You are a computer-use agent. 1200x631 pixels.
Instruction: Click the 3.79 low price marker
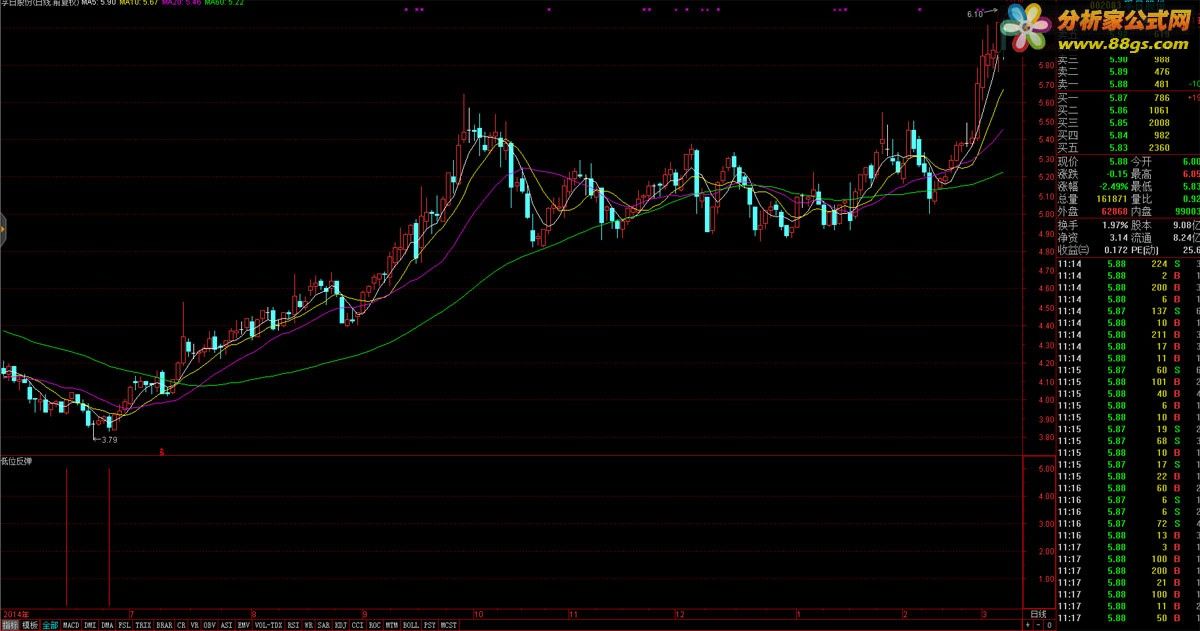coord(107,439)
